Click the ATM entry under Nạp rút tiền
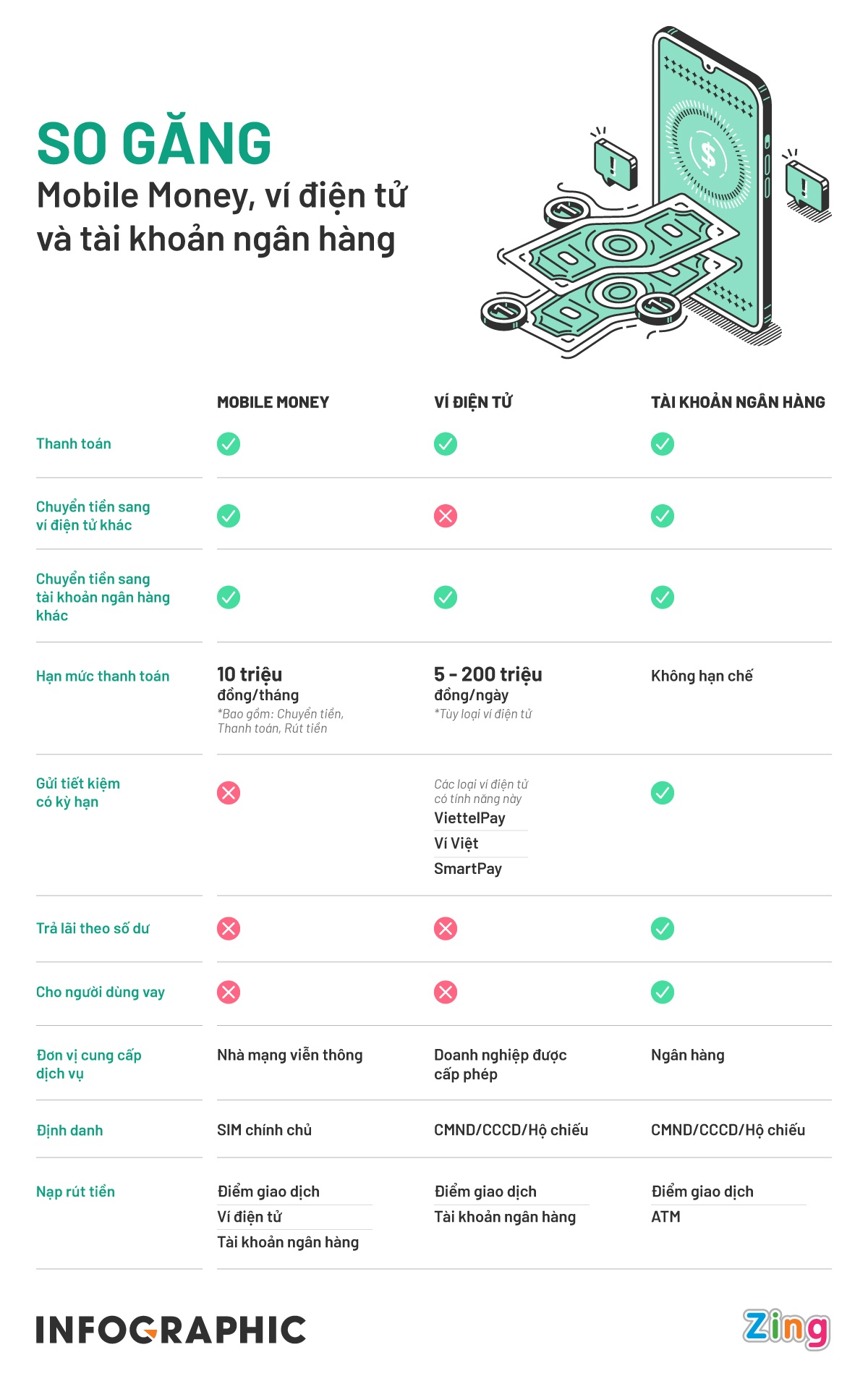Viewport: 868px width, 1389px height. 665,1217
